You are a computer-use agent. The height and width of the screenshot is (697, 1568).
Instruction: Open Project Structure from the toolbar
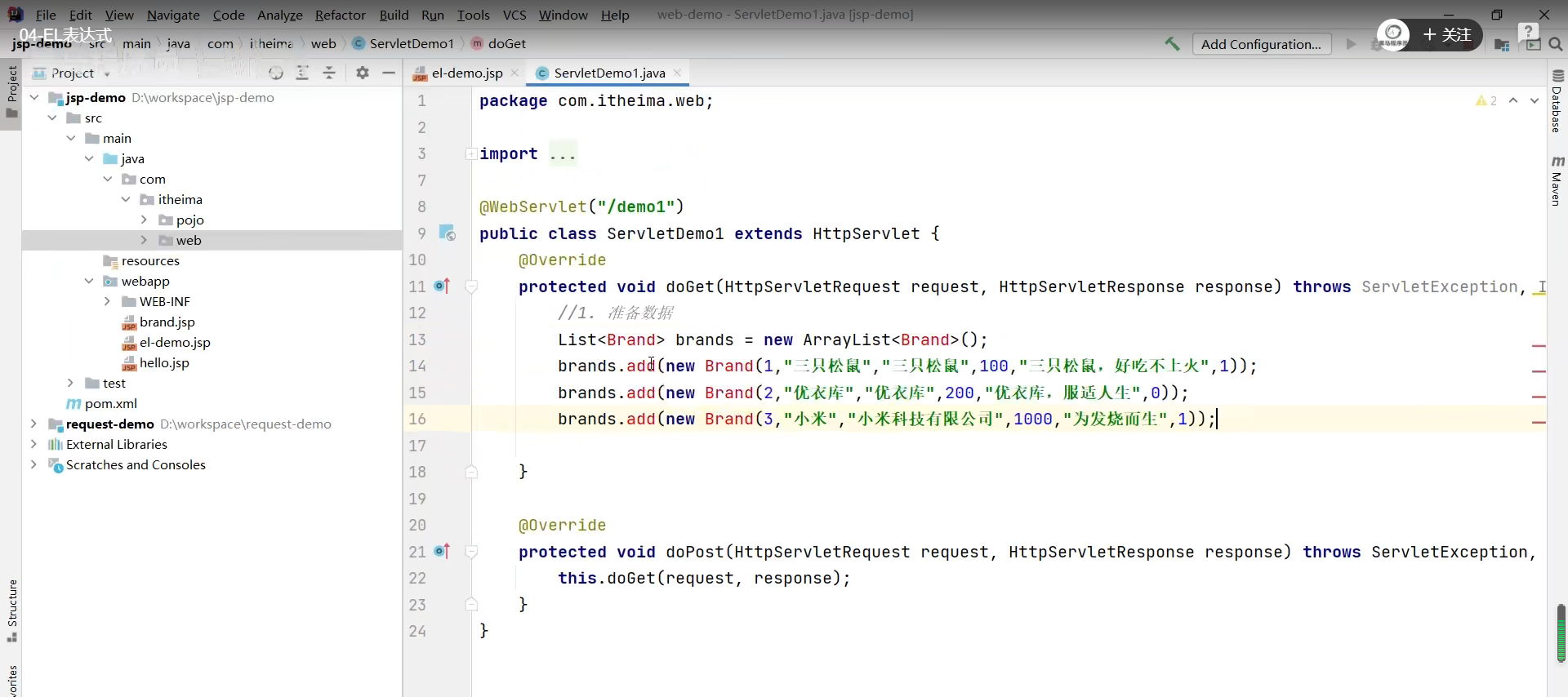(1501, 45)
